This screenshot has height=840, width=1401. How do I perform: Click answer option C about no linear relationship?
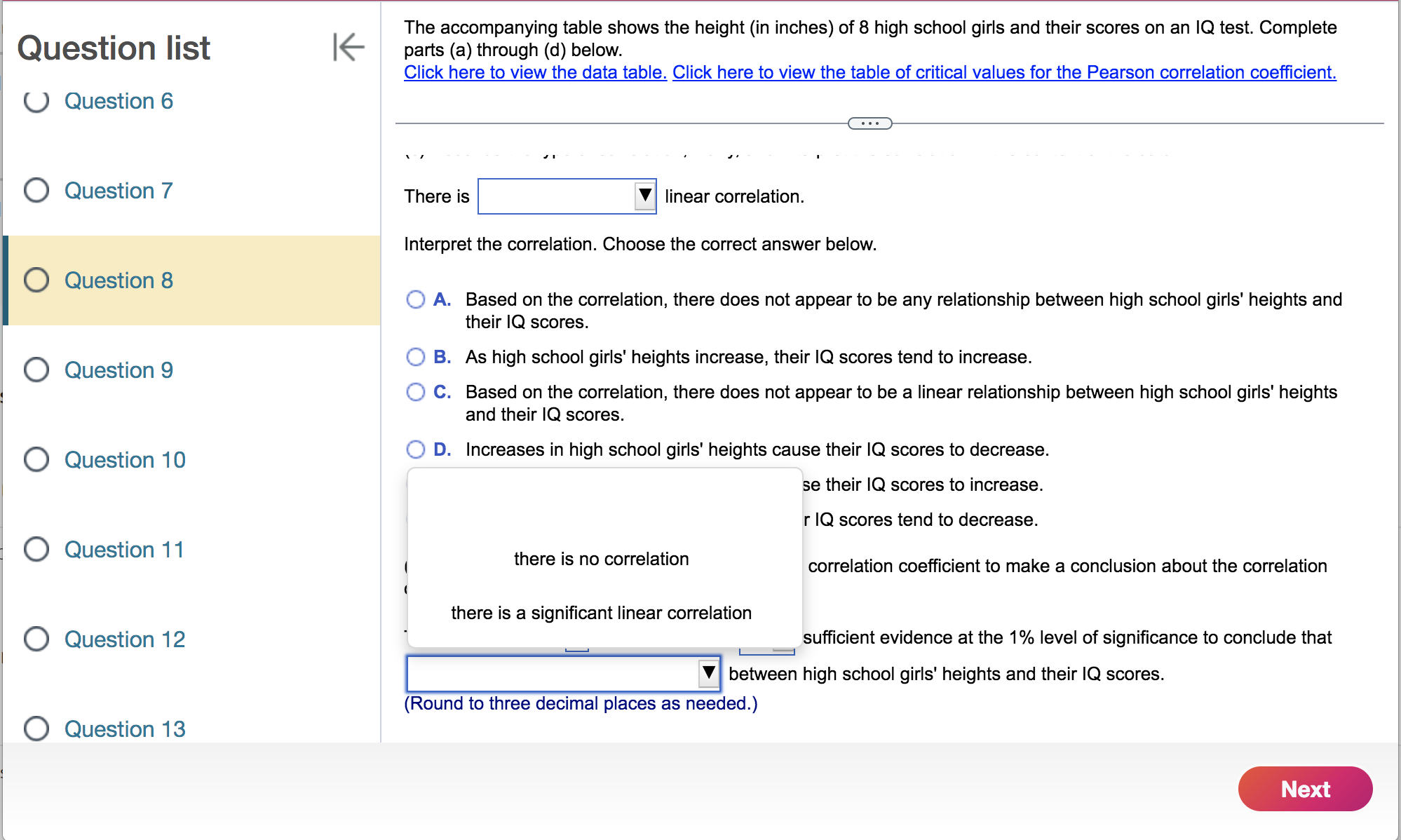pyautogui.click(x=415, y=392)
